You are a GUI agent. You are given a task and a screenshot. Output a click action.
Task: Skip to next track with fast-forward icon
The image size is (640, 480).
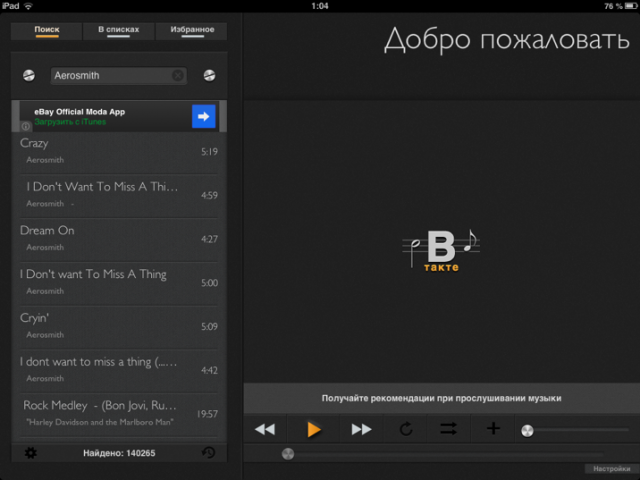[x=361, y=429]
